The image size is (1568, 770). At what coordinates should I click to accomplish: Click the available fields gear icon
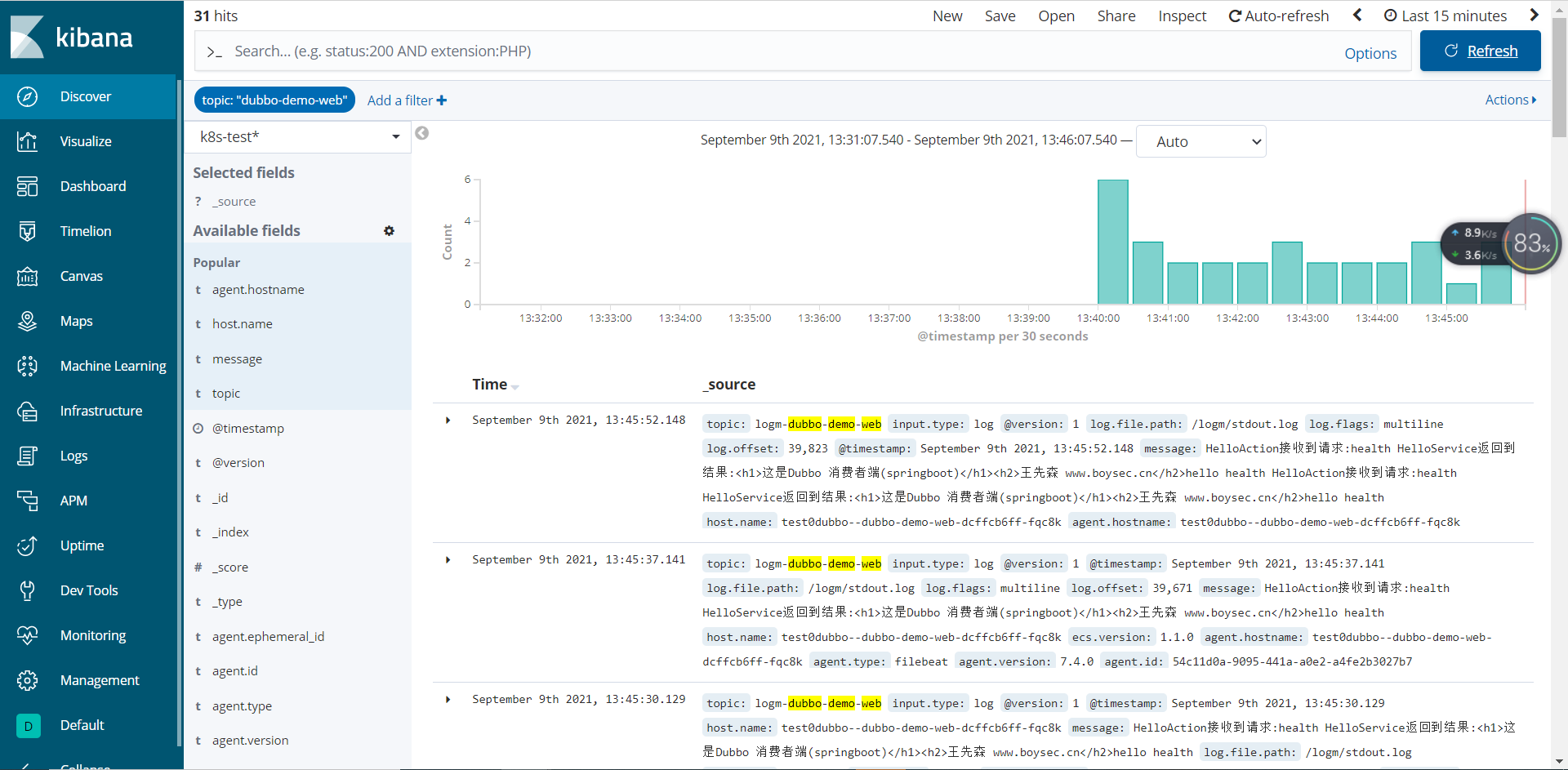[x=389, y=231]
